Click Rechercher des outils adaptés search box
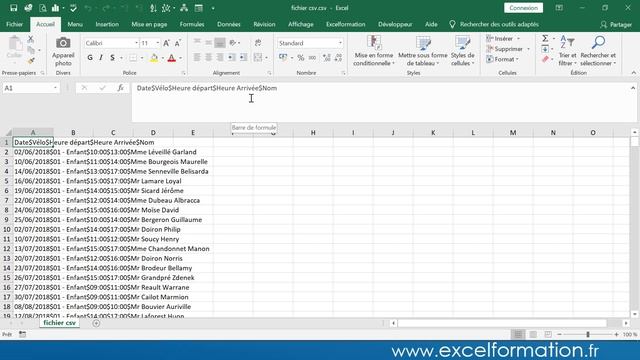 tap(494, 24)
